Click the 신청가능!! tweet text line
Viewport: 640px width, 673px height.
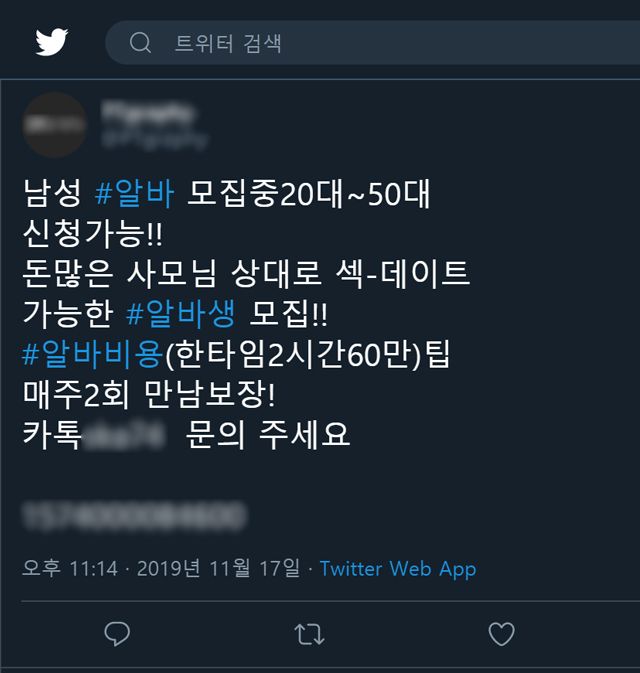(93, 233)
